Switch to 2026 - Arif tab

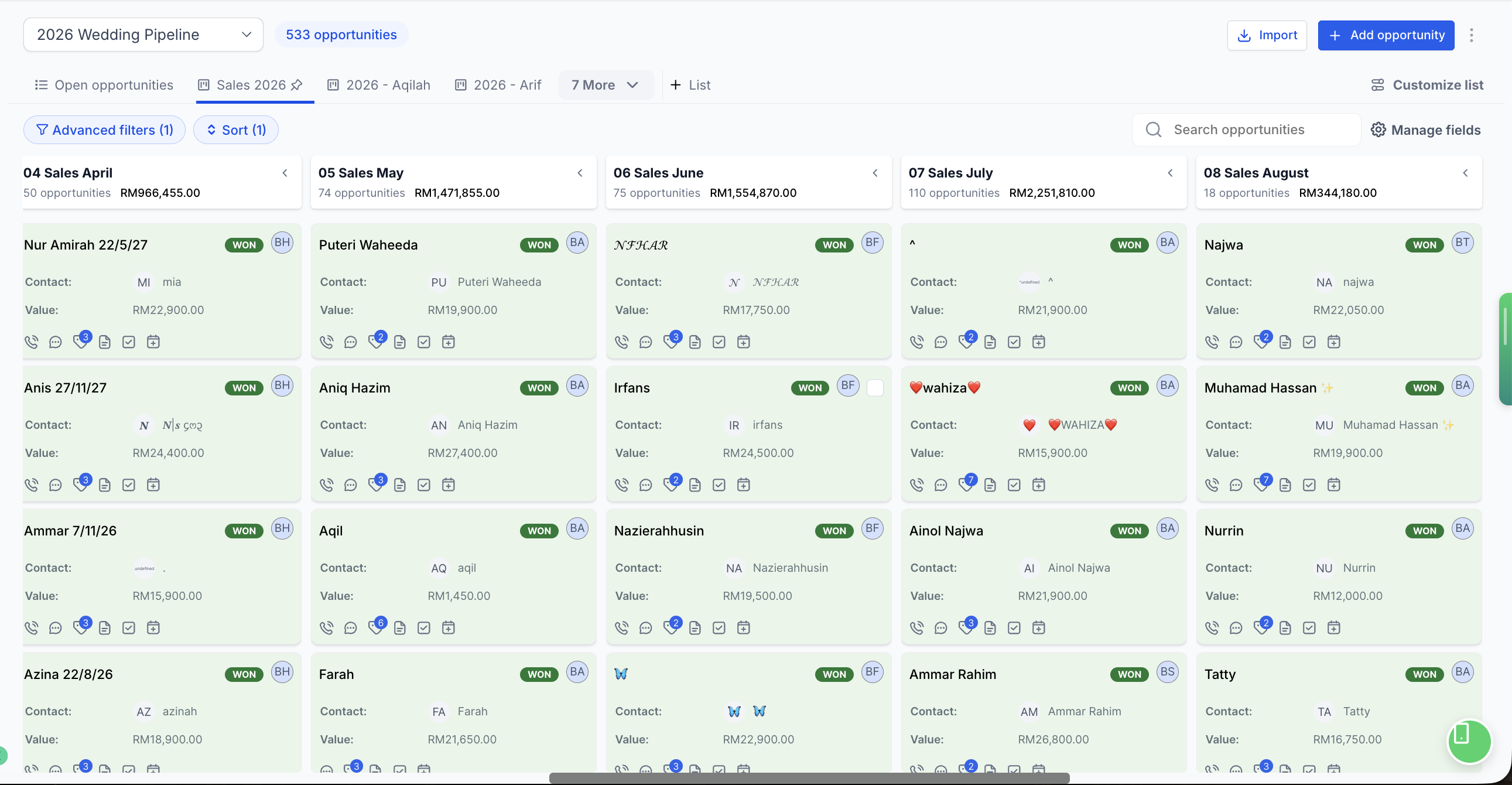tap(498, 85)
